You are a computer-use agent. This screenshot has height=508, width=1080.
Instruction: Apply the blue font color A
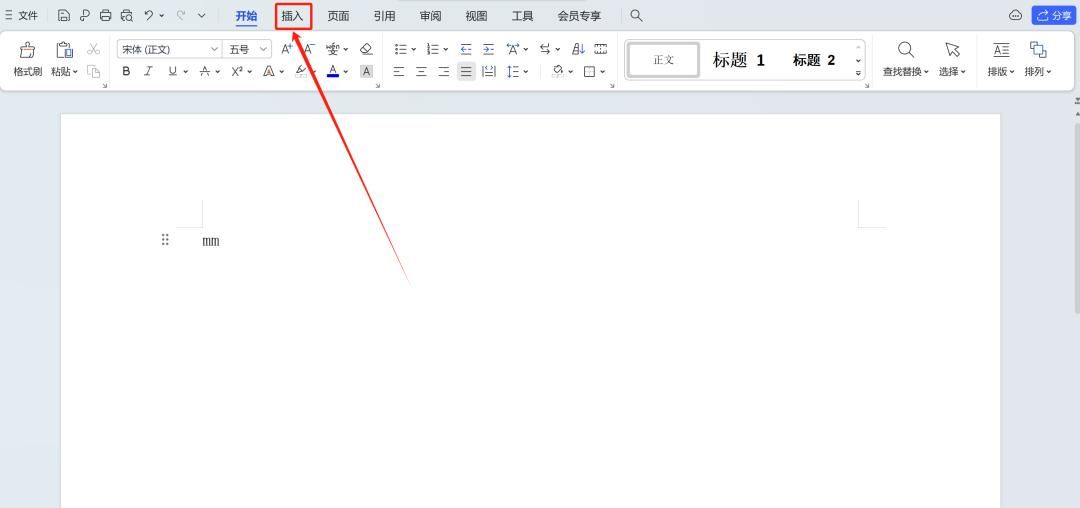click(333, 71)
